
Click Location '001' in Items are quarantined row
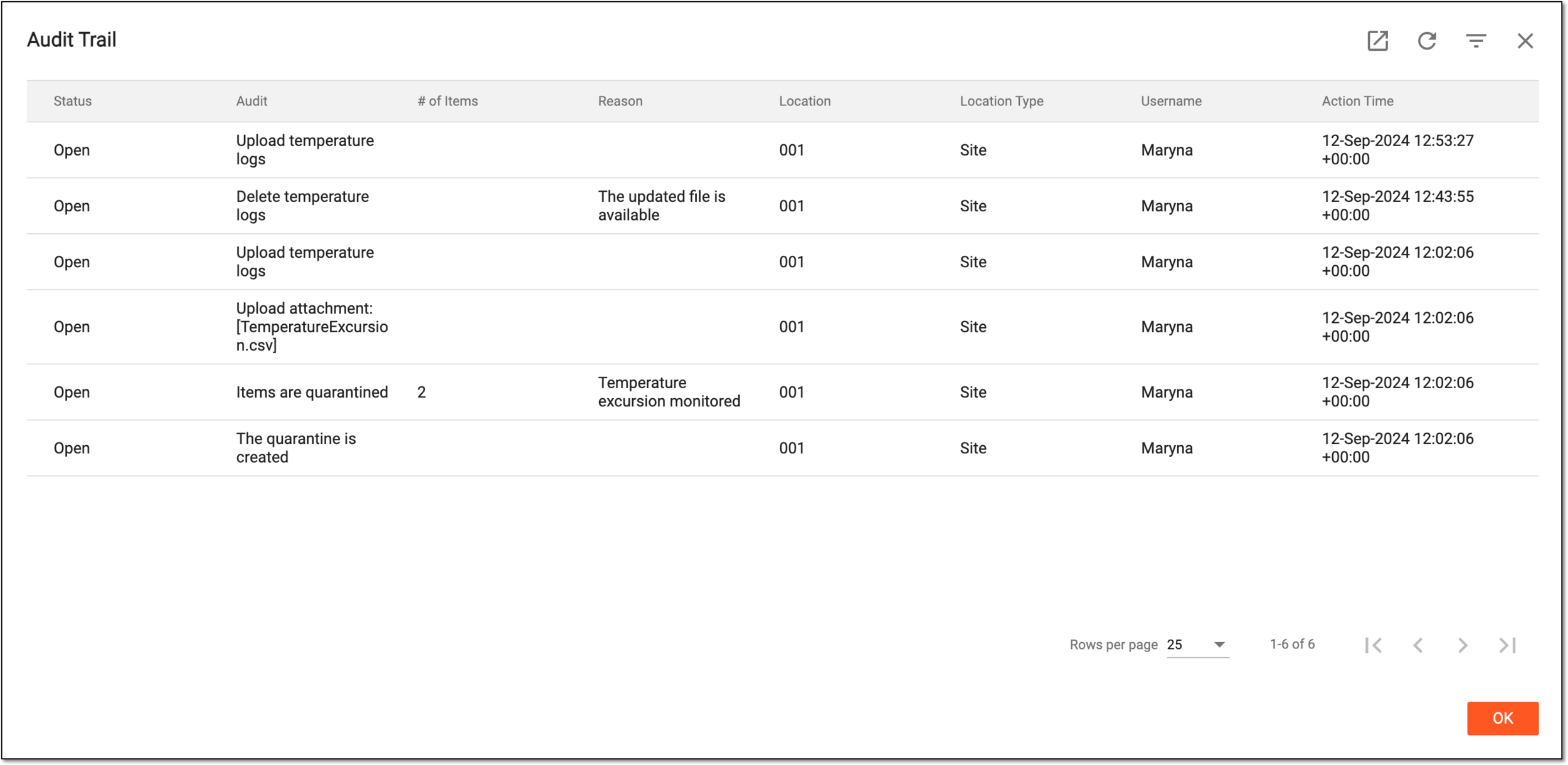coord(792,393)
